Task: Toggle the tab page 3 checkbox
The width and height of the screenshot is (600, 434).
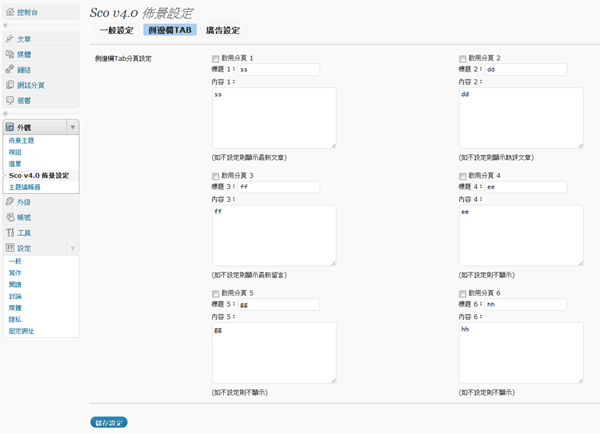Action: pos(215,176)
